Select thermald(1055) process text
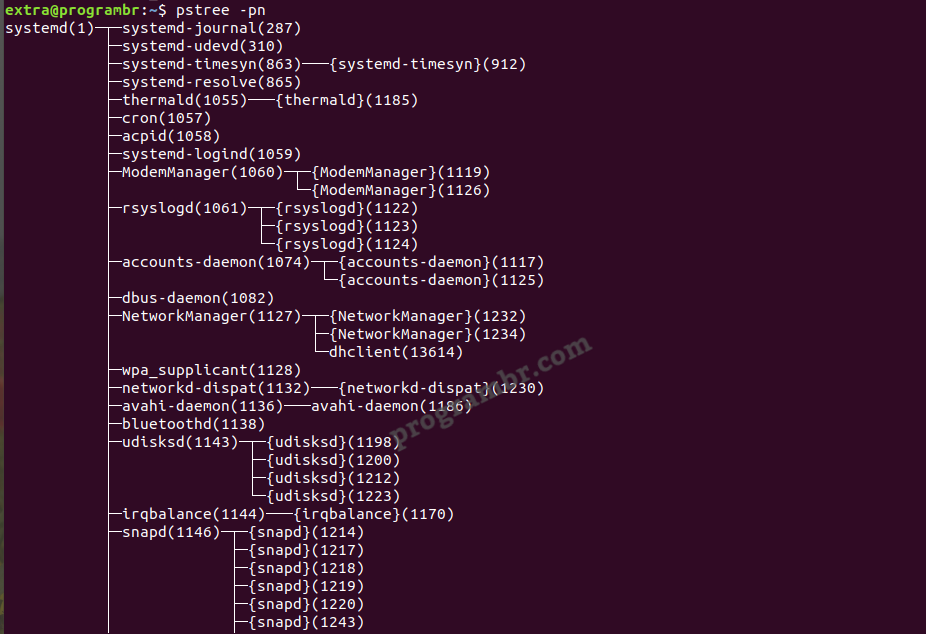Screen dimensions: 926x634 coord(184,100)
